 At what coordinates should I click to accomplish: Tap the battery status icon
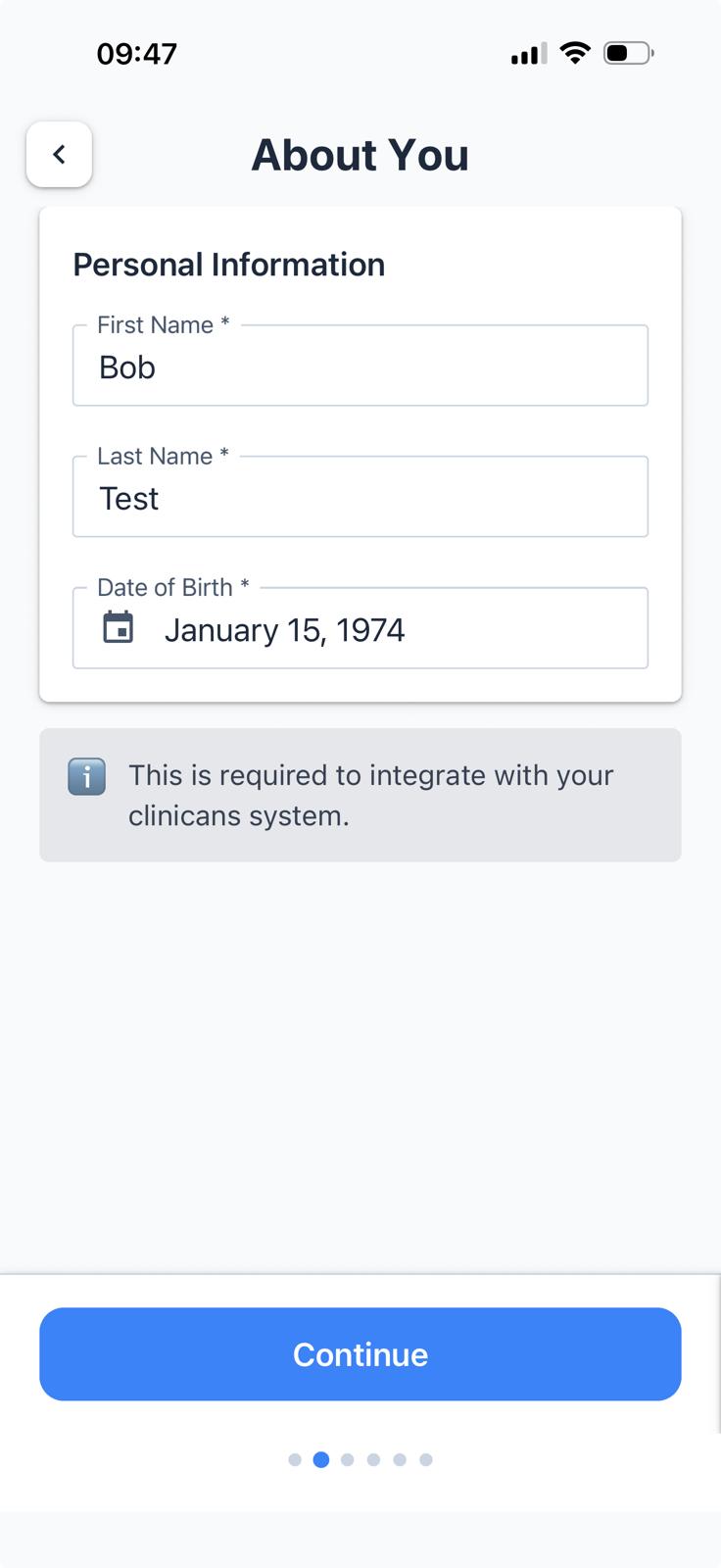tap(628, 53)
